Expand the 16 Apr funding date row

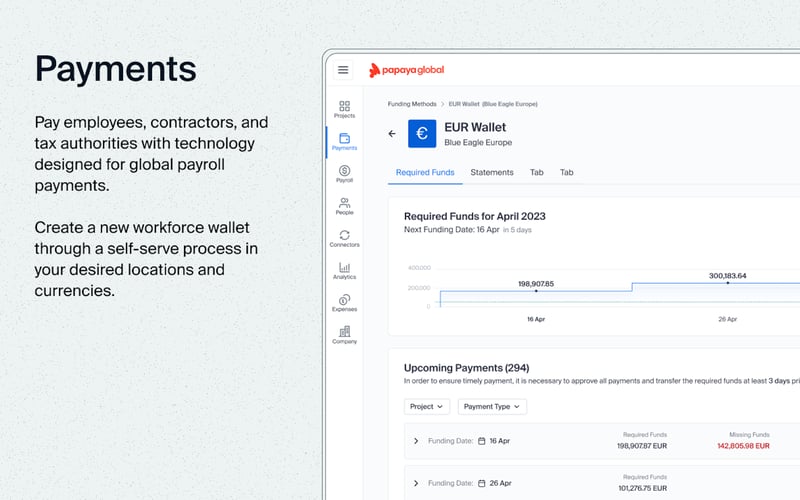416,441
